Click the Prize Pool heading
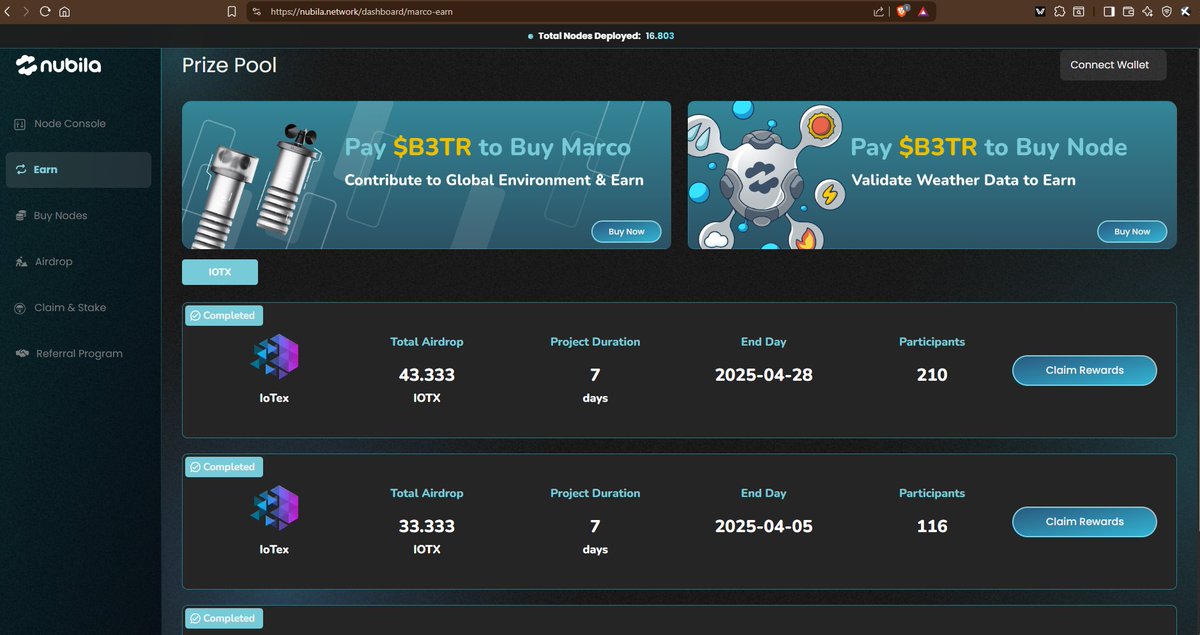 229,66
